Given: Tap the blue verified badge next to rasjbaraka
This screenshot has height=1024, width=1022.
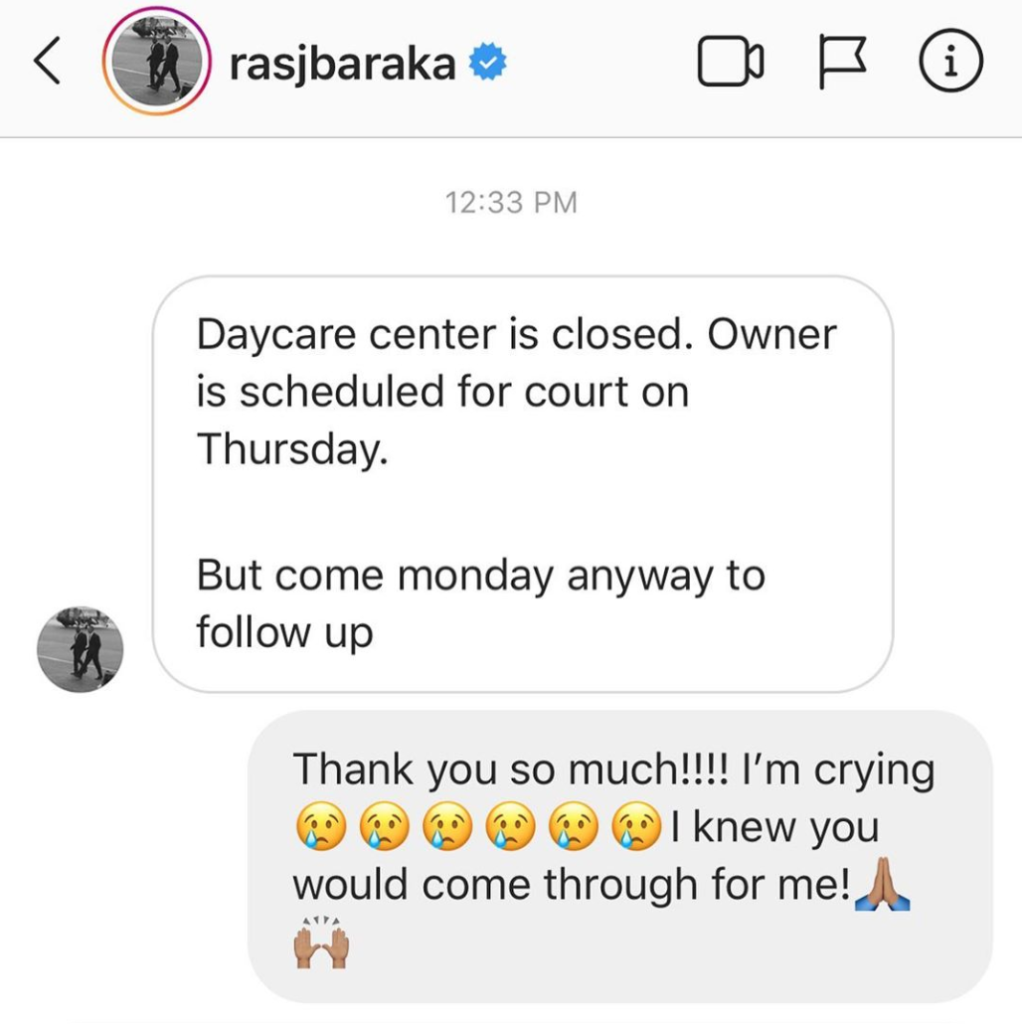Looking at the screenshot, I should point(488,61).
